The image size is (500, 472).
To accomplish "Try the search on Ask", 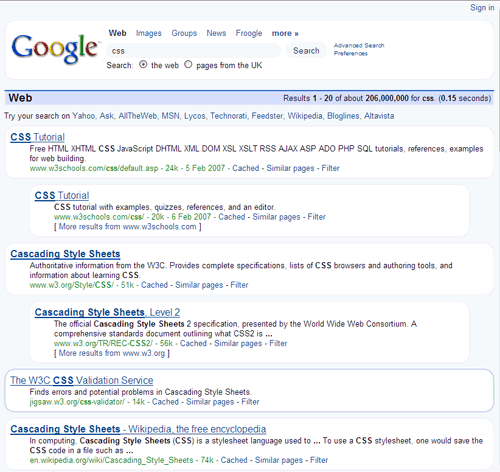I will click(x=107, y=116).
